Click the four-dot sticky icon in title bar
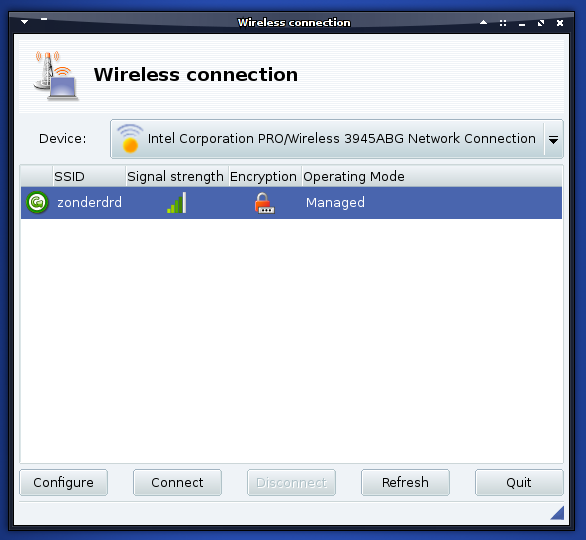This screenshot has width=586, height=540. [x=503, y=23]
